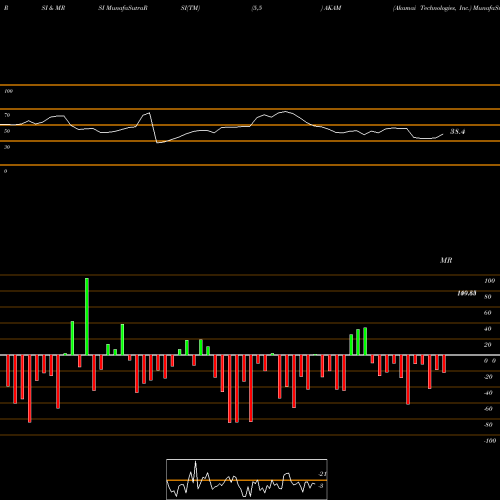
Task: Click the 'SI MunafaSutraR' header label
Action: (123, 8)
